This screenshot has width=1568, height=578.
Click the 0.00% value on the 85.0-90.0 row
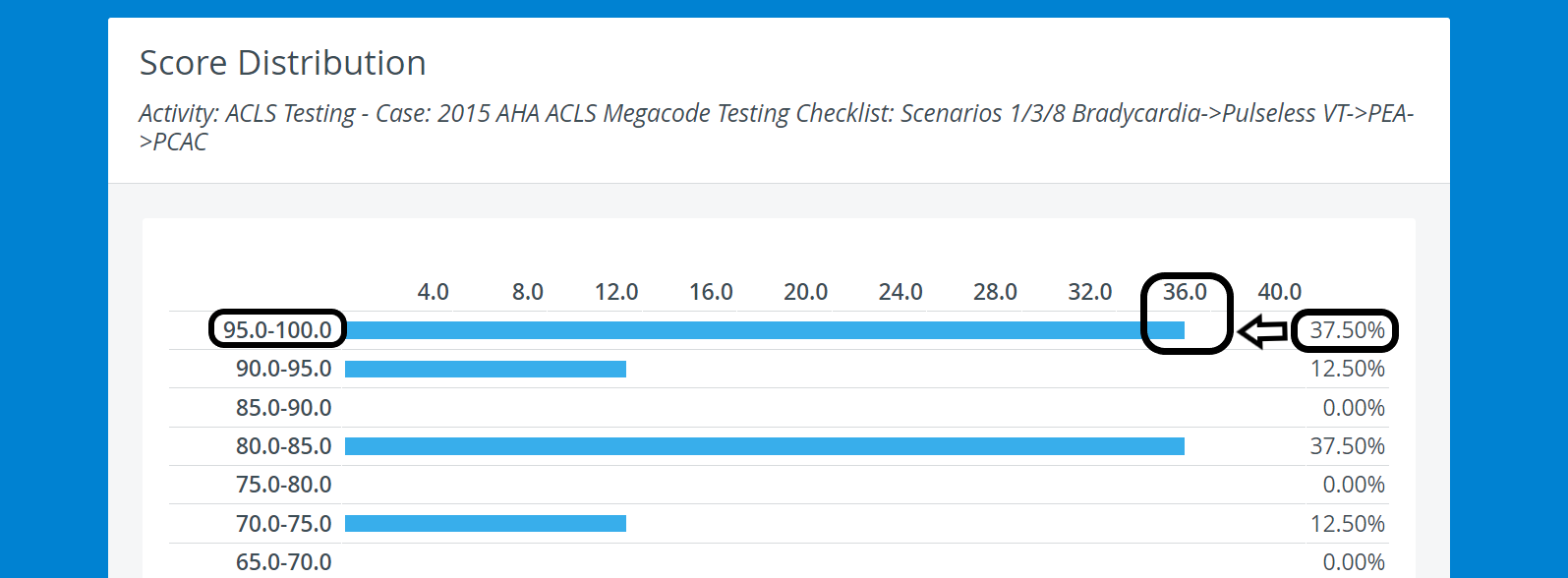pyautogui.click(x=1354, y=407)
